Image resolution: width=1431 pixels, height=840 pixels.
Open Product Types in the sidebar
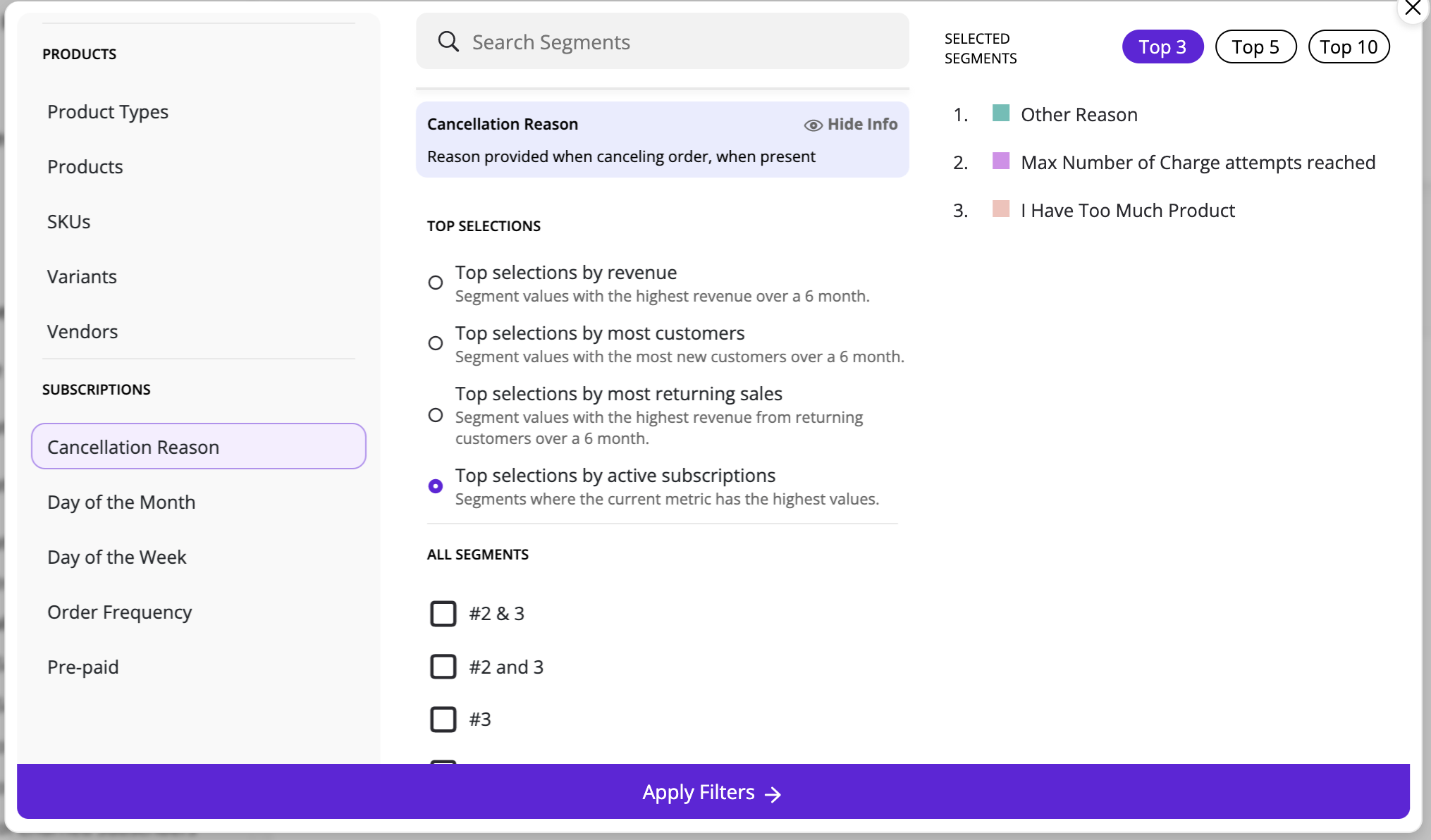(x=108, y=112)
